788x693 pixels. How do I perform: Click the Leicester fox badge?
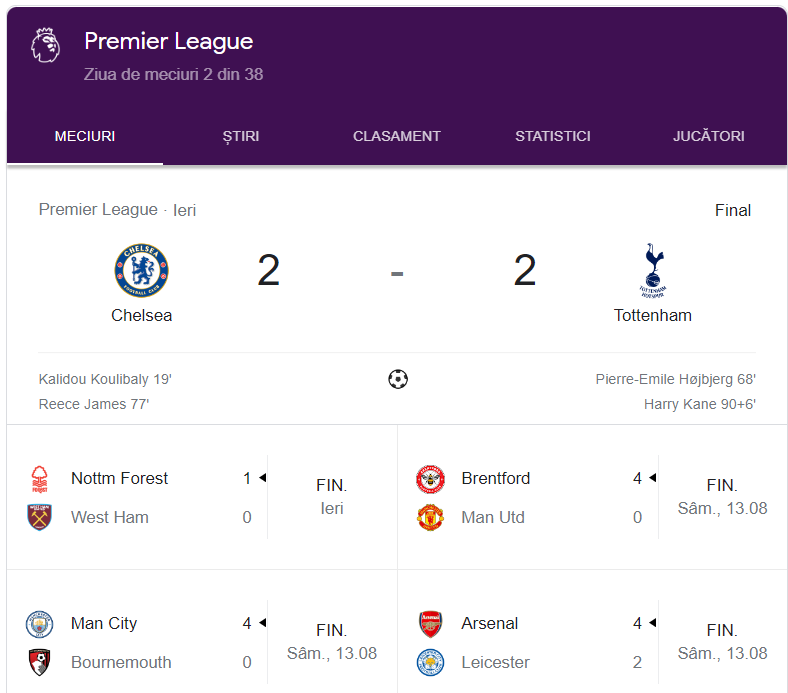430,662
